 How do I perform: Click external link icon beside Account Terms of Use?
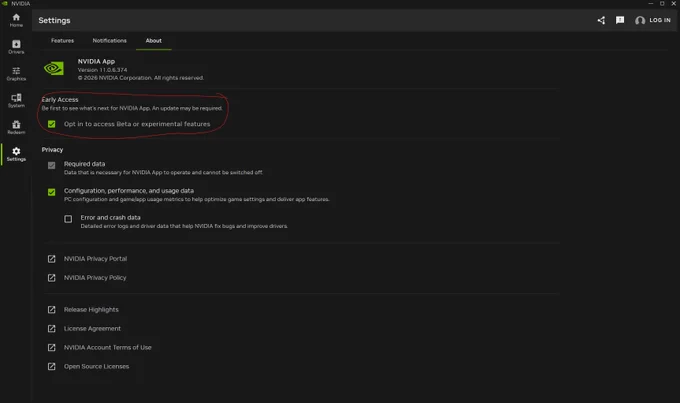[x=52, y=347]
